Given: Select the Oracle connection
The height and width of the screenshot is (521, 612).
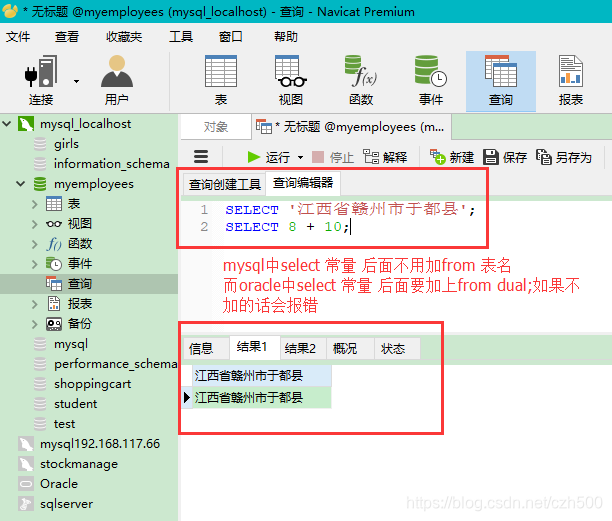Looking at the screenshot, I should [x=59, y=484].
